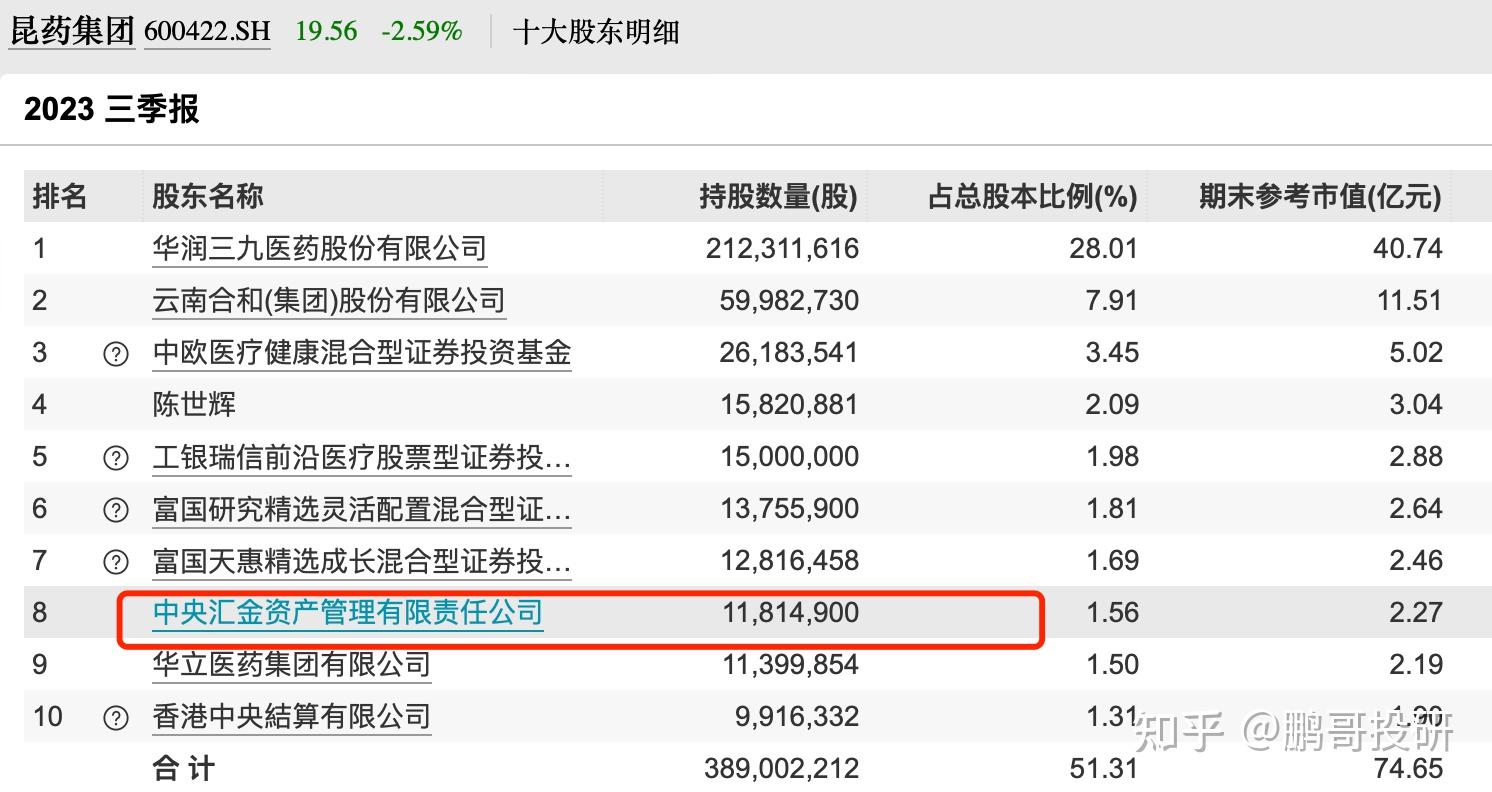Open fund 富国天惠精选成长混合型证券投…
This screenshot has height=792, width=1492.
click(362, 561)
